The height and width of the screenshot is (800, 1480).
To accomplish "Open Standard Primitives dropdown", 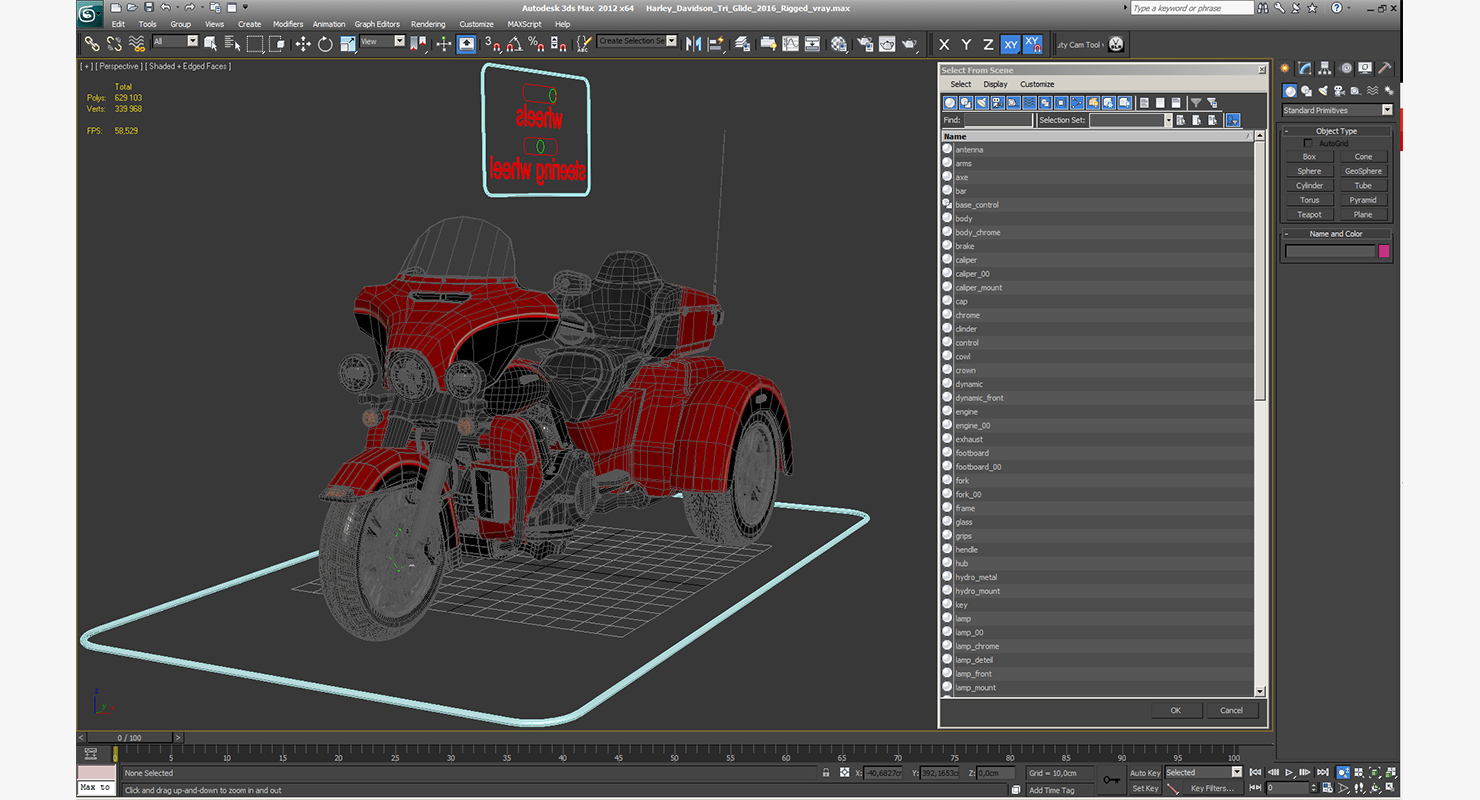I will 1337,110.
